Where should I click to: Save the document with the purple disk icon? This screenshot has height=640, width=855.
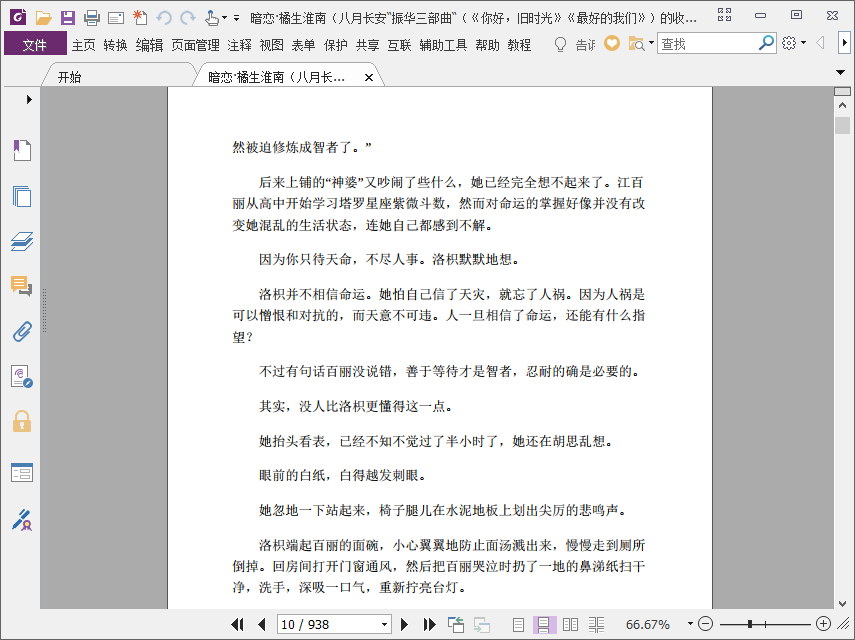(68, 18)
